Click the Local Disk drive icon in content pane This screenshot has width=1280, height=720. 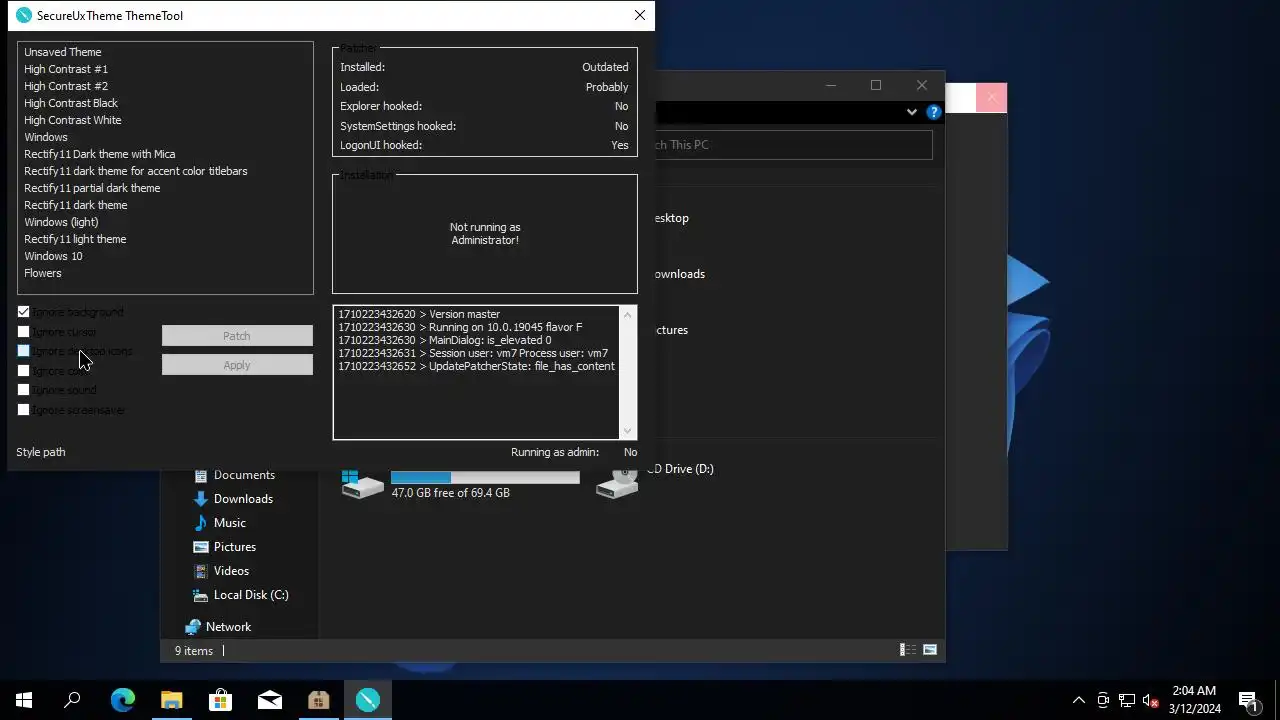click(x=361, y=484)
